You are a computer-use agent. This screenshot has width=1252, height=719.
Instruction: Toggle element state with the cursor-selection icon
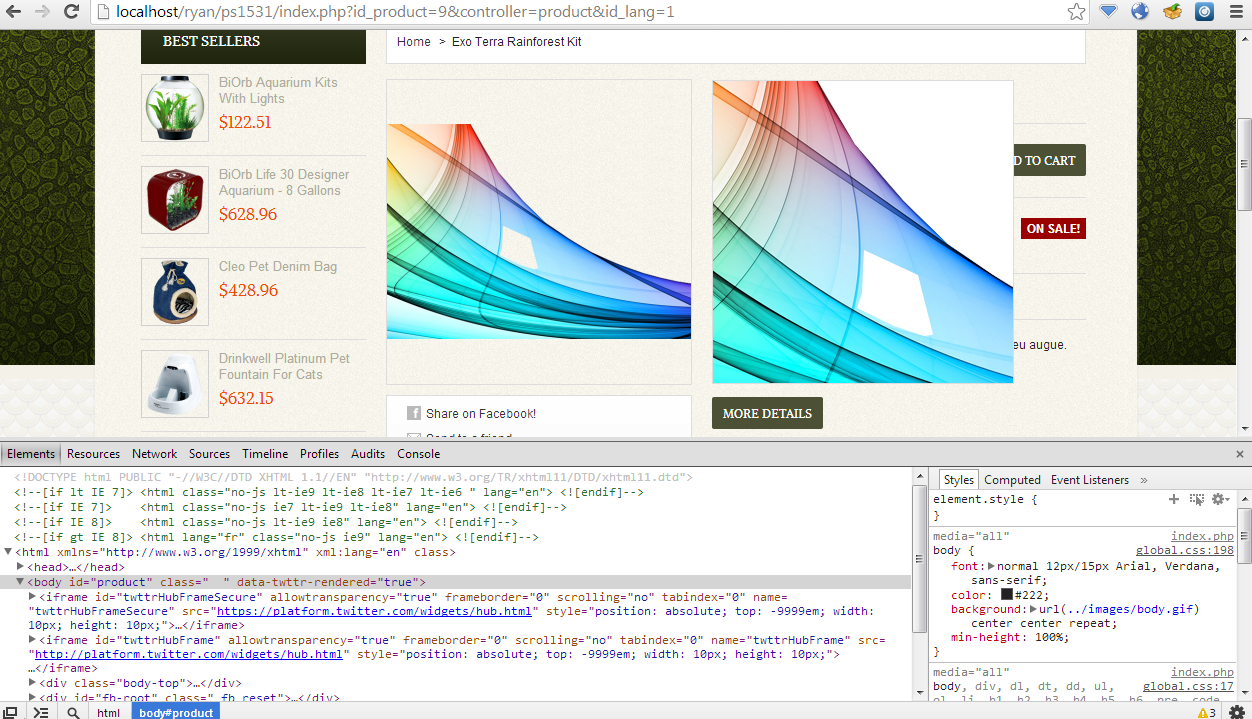click(x=1196, y=499)
